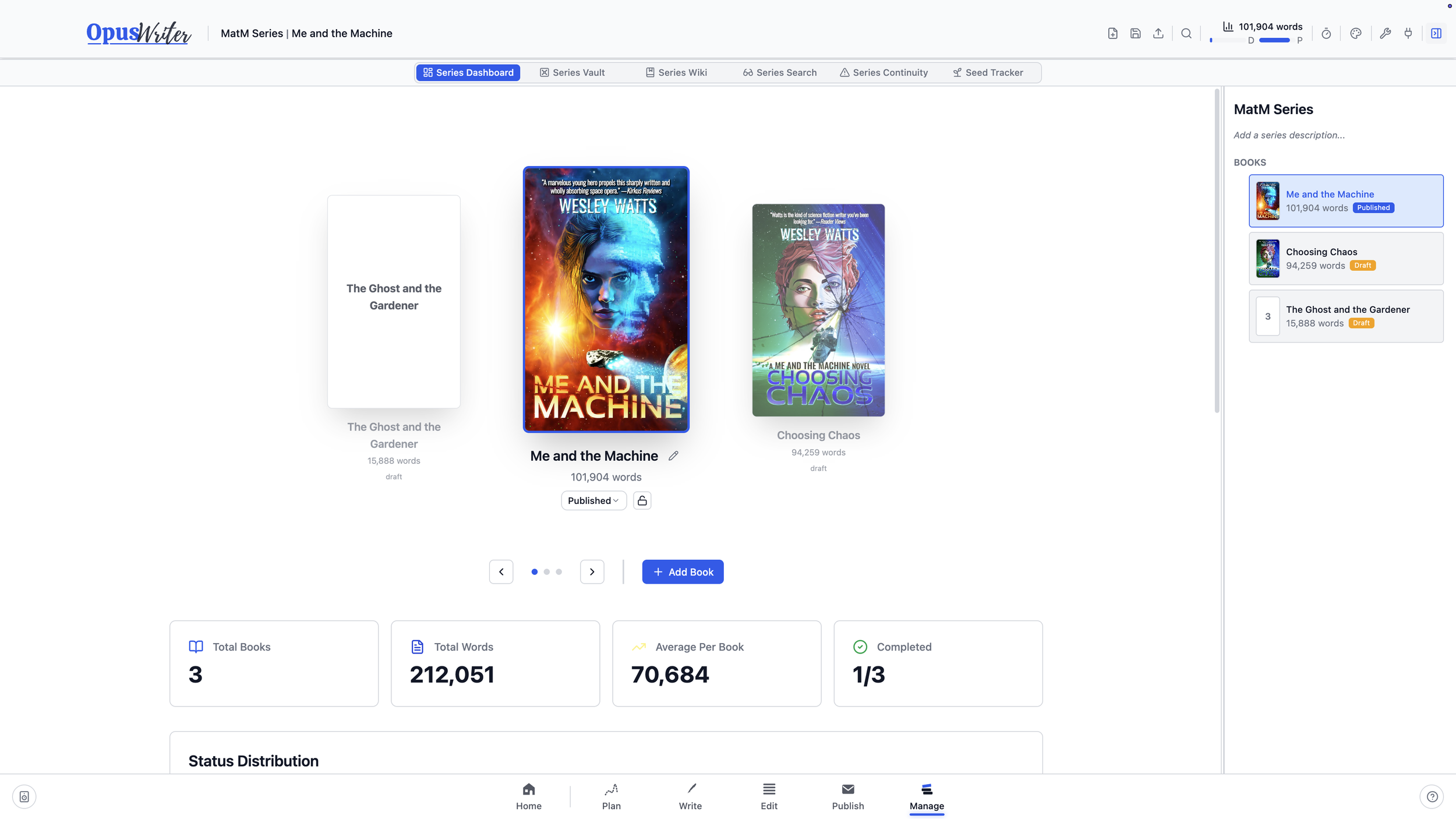Click the Average Per Book stat card
Viewport: 1456px width, 819px height.
point(716,663)
